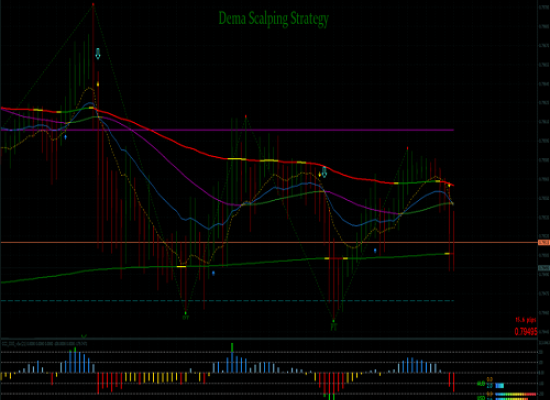Select the green up-arrow at the lowest swing low
The width and height of the screenshot is (550, 400).
(x=334, y=321)
